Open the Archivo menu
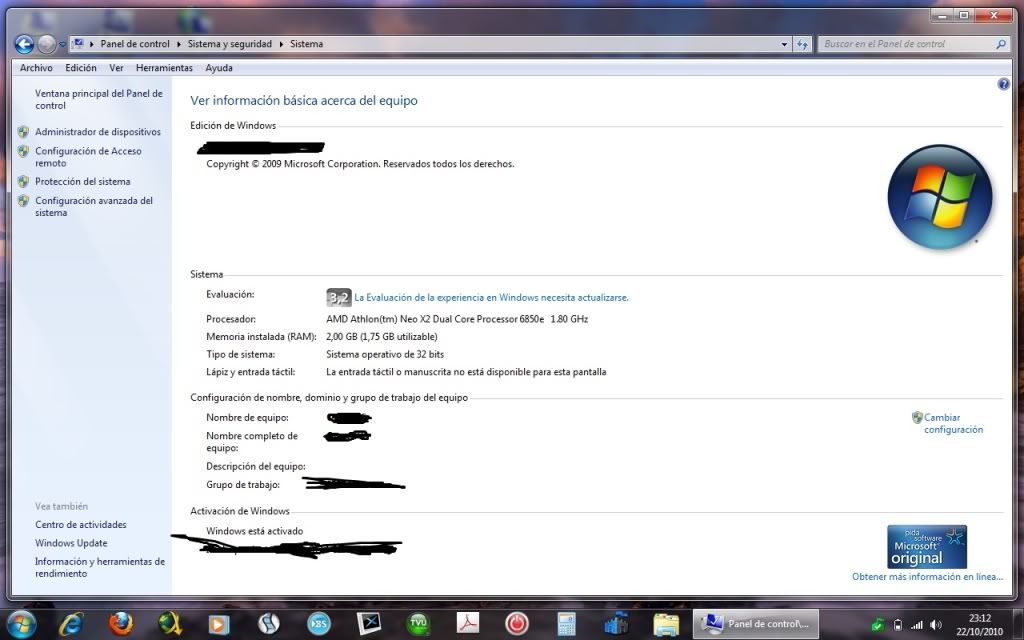The height and width of the screenshot is (640, 1024). click(36, 68)
